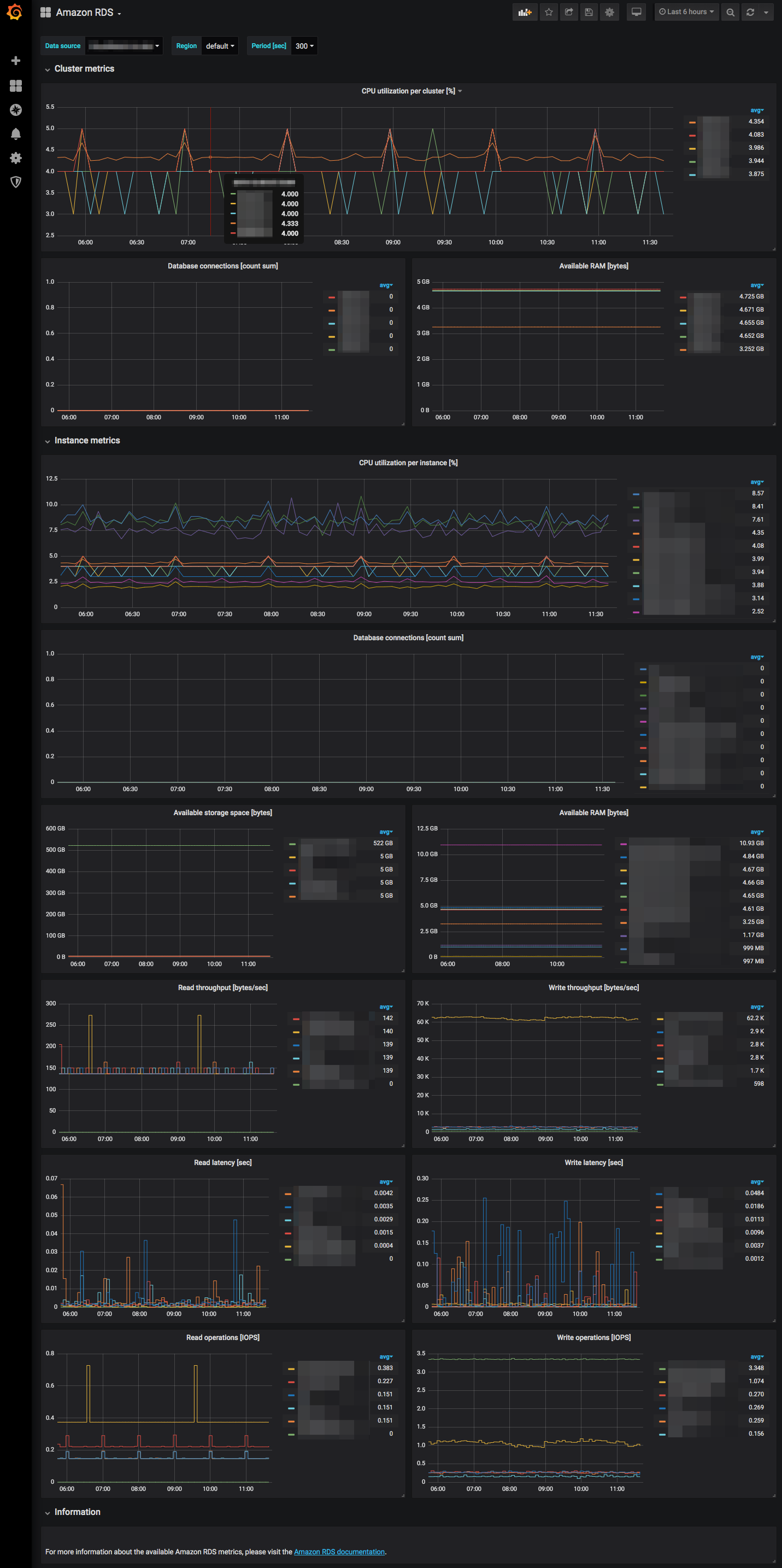Screen dimensions: 782x1568
Task: Click magenta swatch beside 10.93 GB in RAM legend
Action: click(x=623, y=844)
